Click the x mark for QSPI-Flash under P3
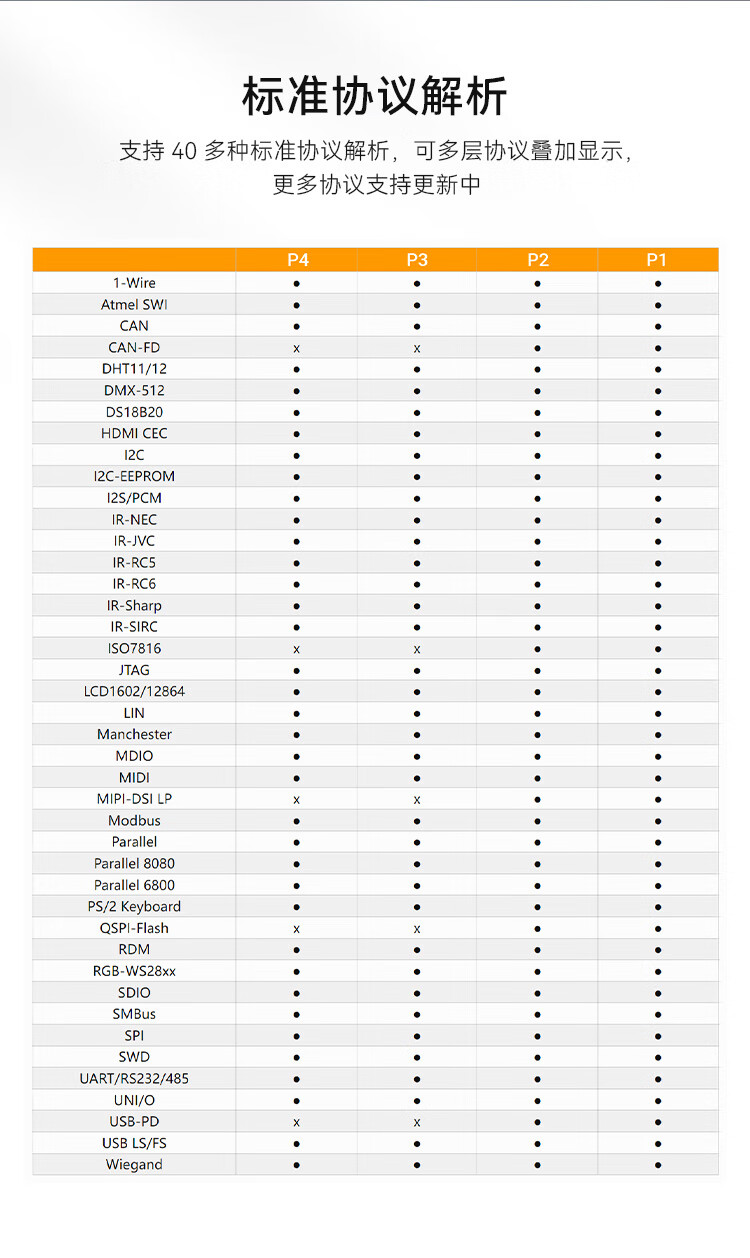 point(417,928)
